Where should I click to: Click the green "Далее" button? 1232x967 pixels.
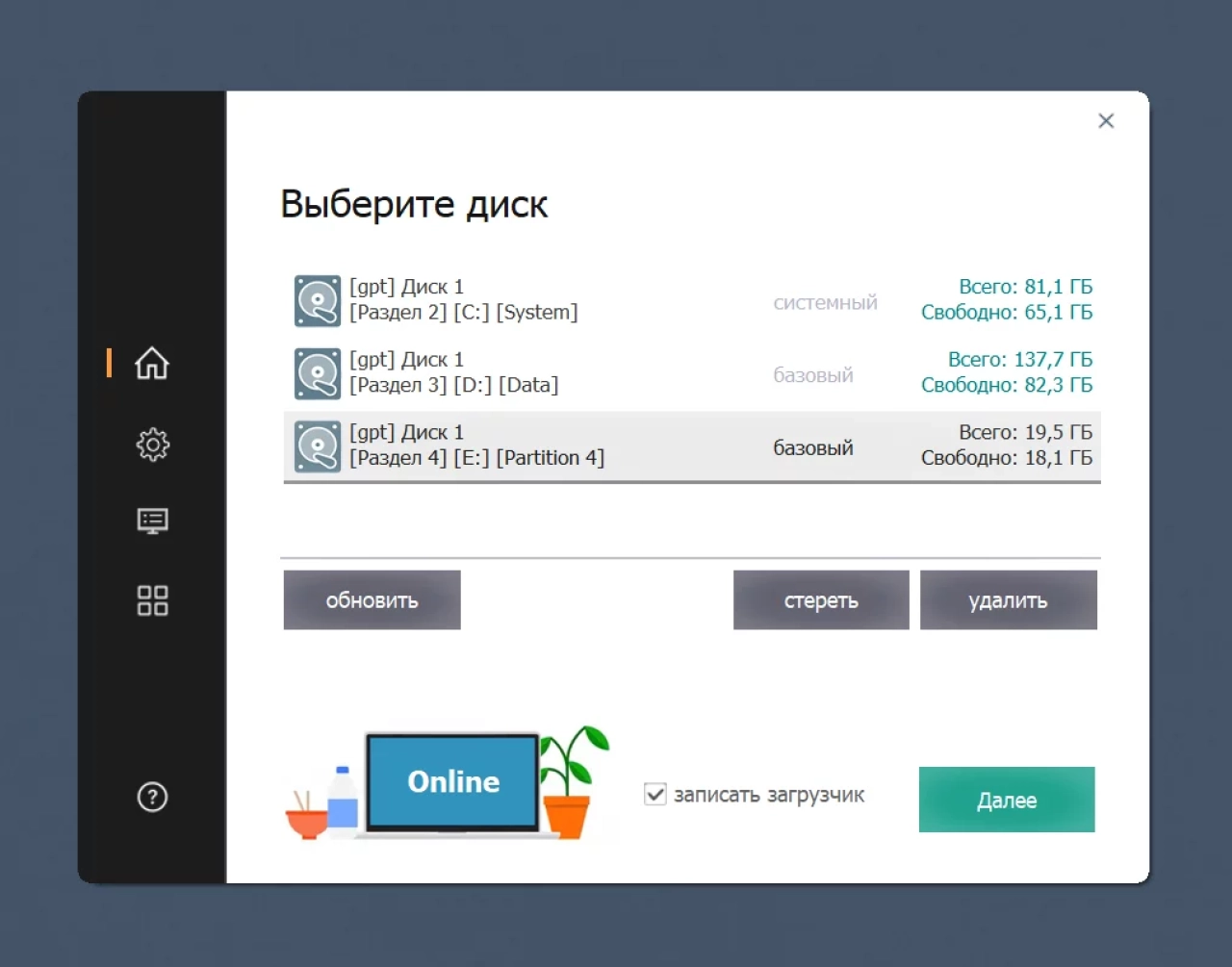pyautogui.click(x=1007, y=800)
